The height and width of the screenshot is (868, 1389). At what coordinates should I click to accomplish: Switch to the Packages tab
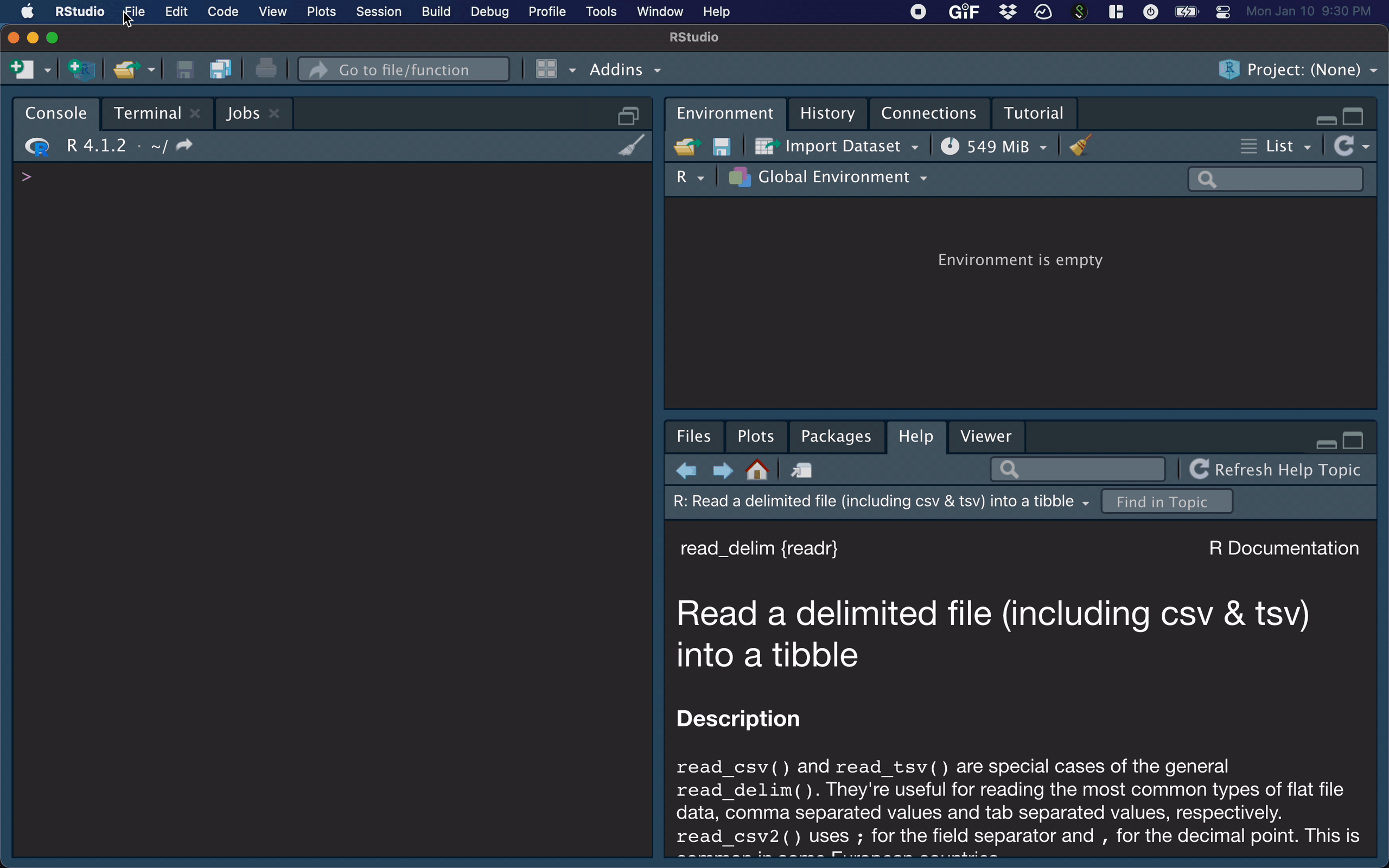point(836,436)
